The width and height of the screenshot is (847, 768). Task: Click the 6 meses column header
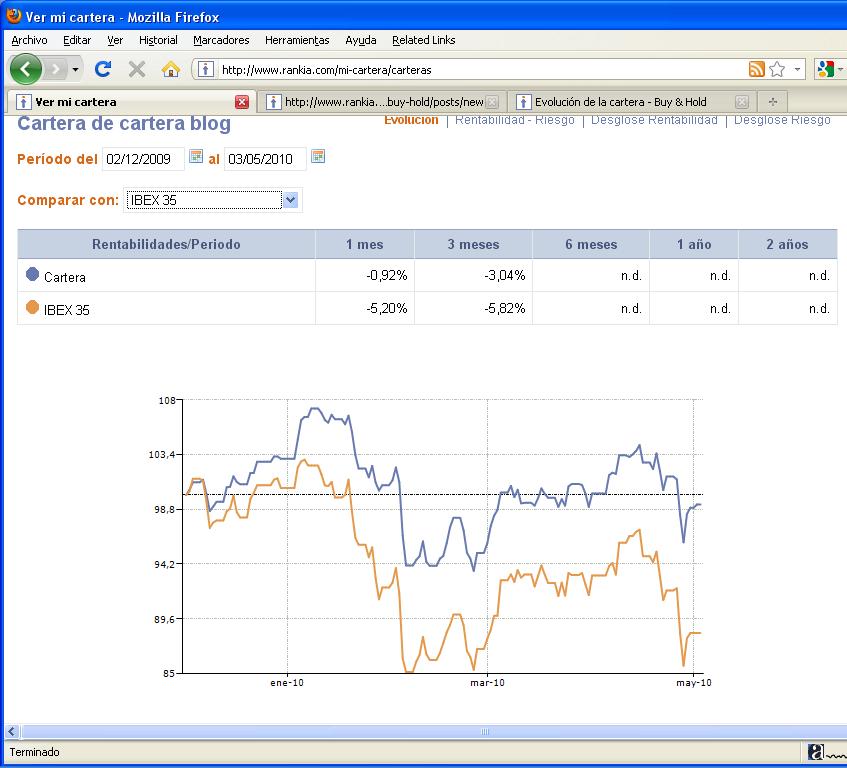tap(591, 244)
